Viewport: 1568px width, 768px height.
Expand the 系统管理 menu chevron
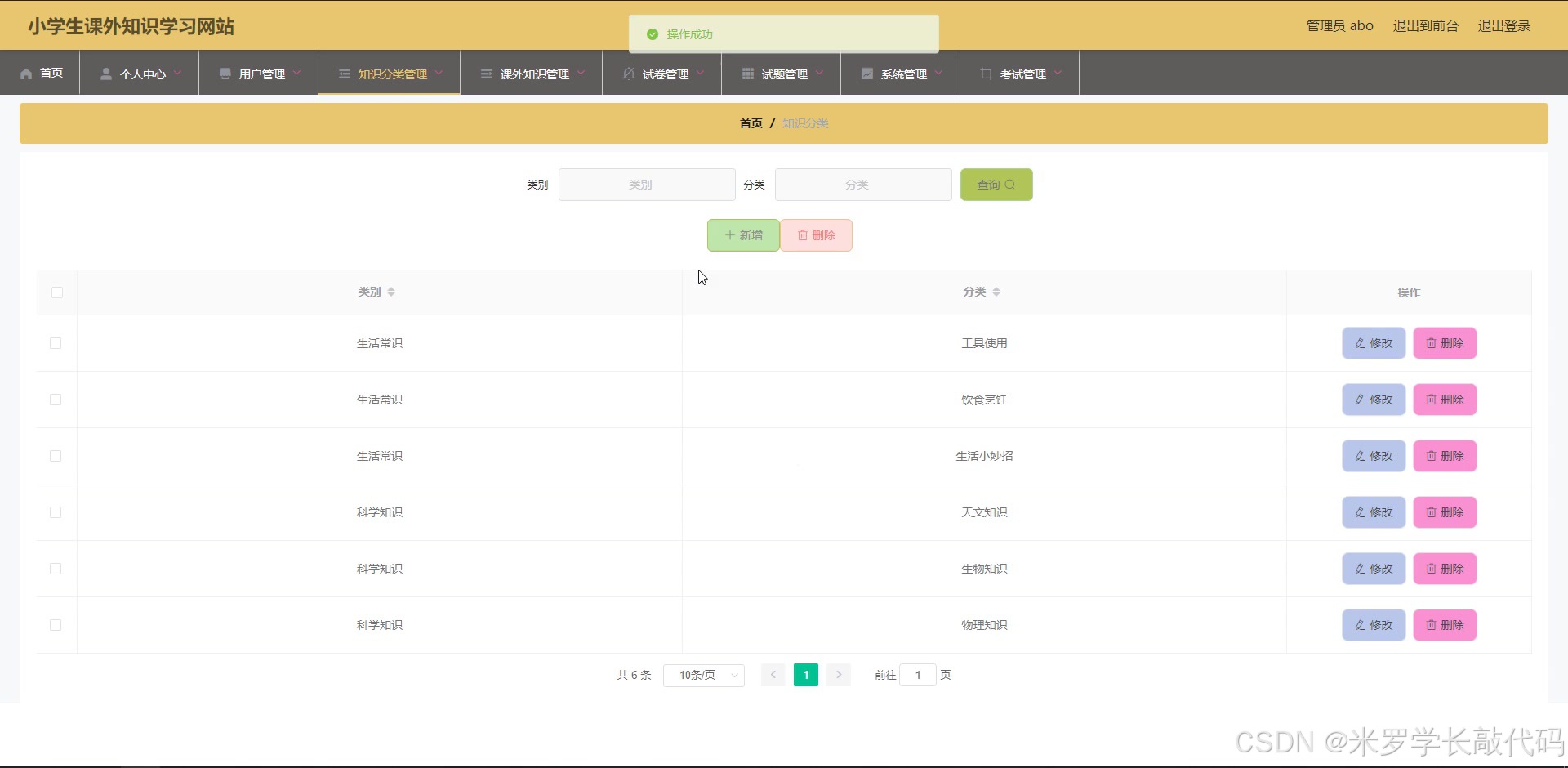coord(938,73)
